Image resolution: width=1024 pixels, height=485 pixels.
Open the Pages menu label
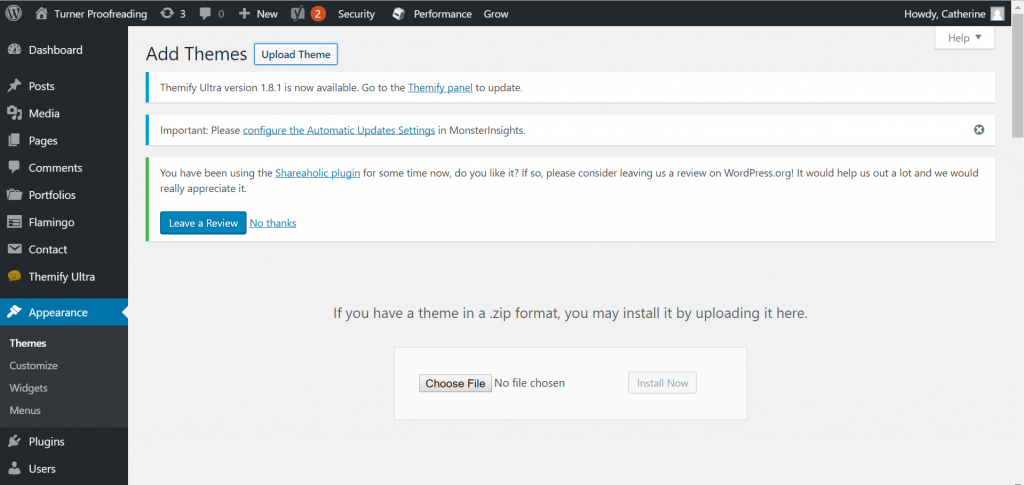click(43, 140)
